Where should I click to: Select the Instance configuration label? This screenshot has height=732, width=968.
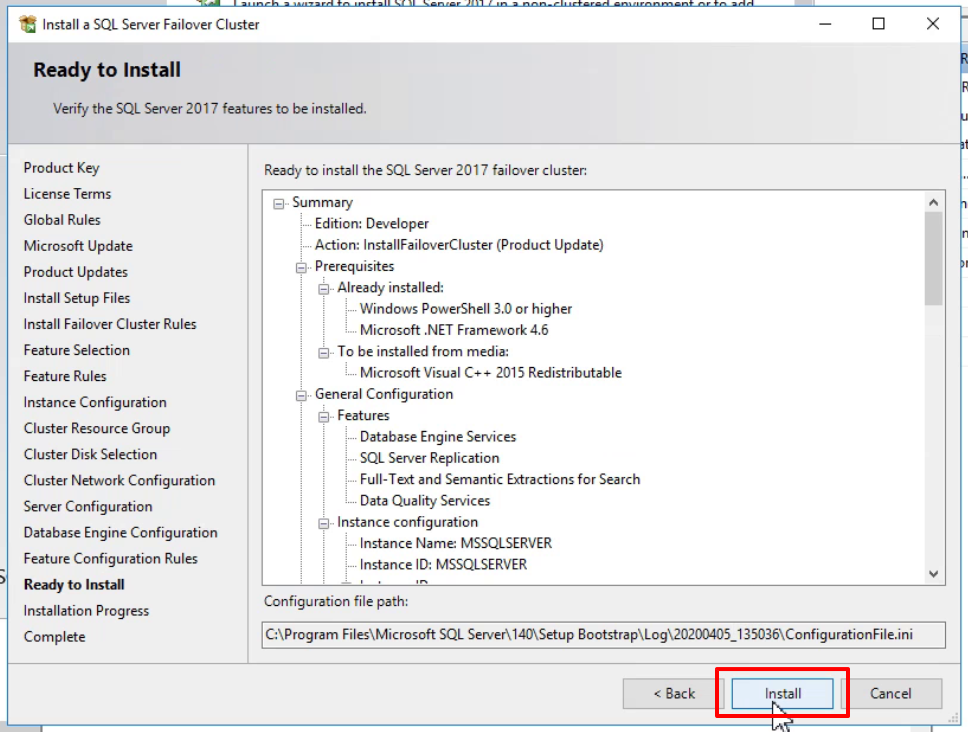point(407,522)
